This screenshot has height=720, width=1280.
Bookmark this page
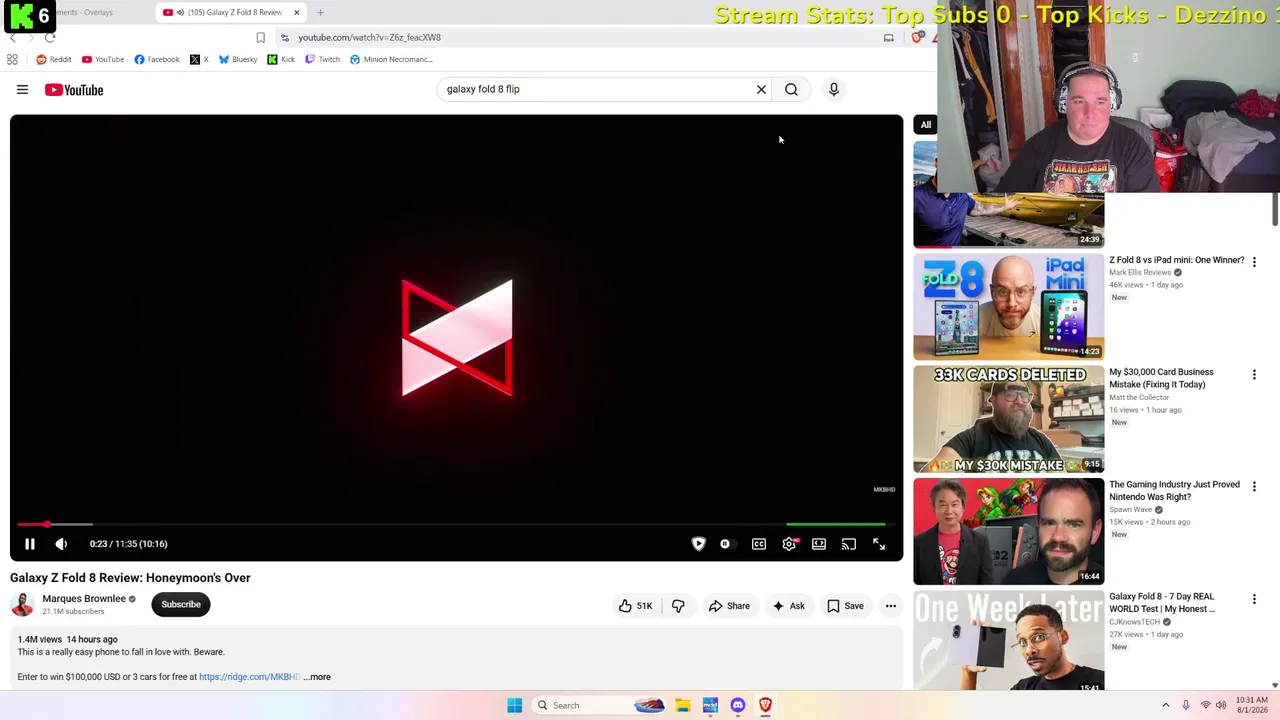pos(260,38)
